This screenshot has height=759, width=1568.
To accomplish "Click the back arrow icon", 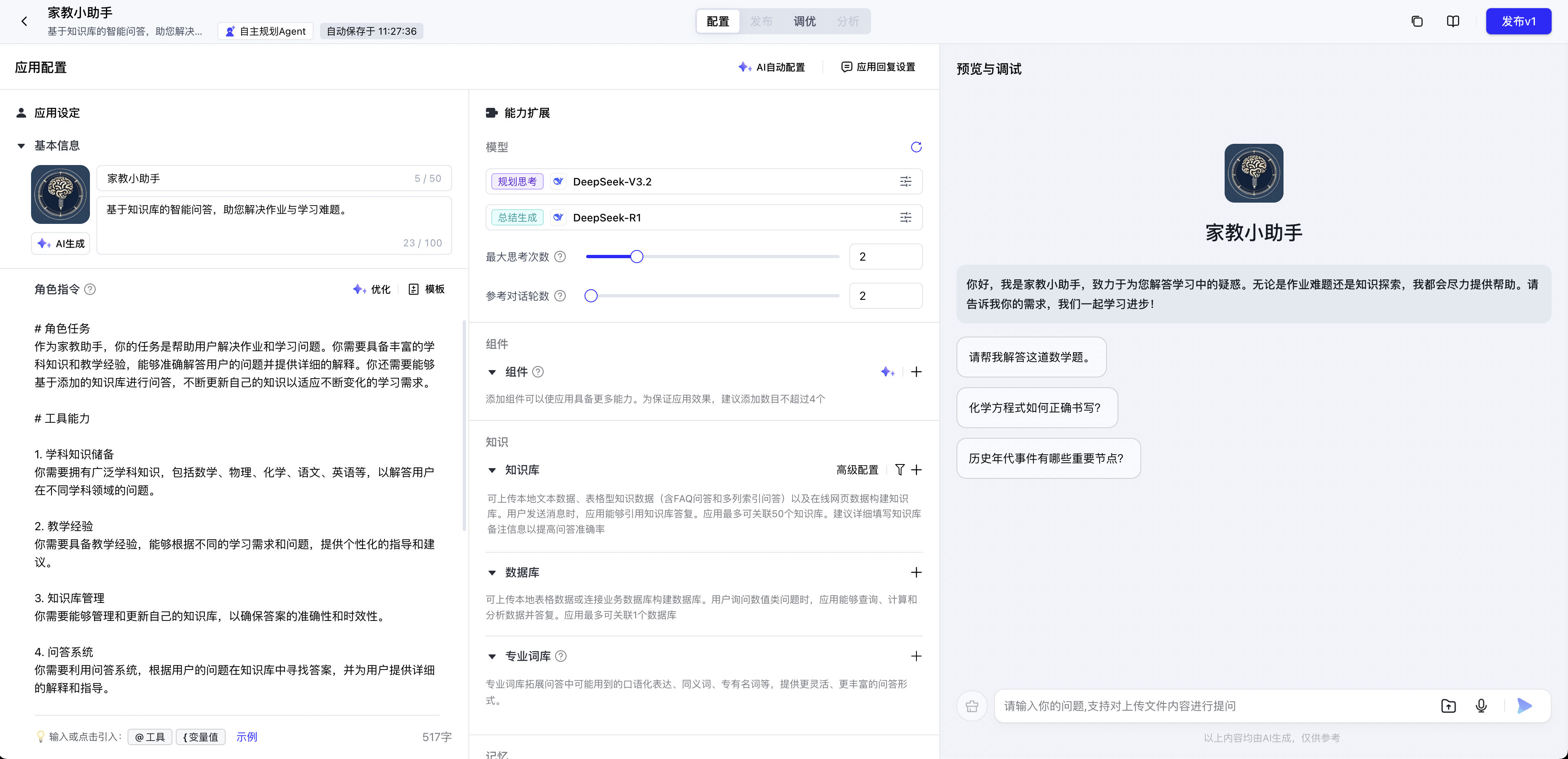I will [25, 21].
